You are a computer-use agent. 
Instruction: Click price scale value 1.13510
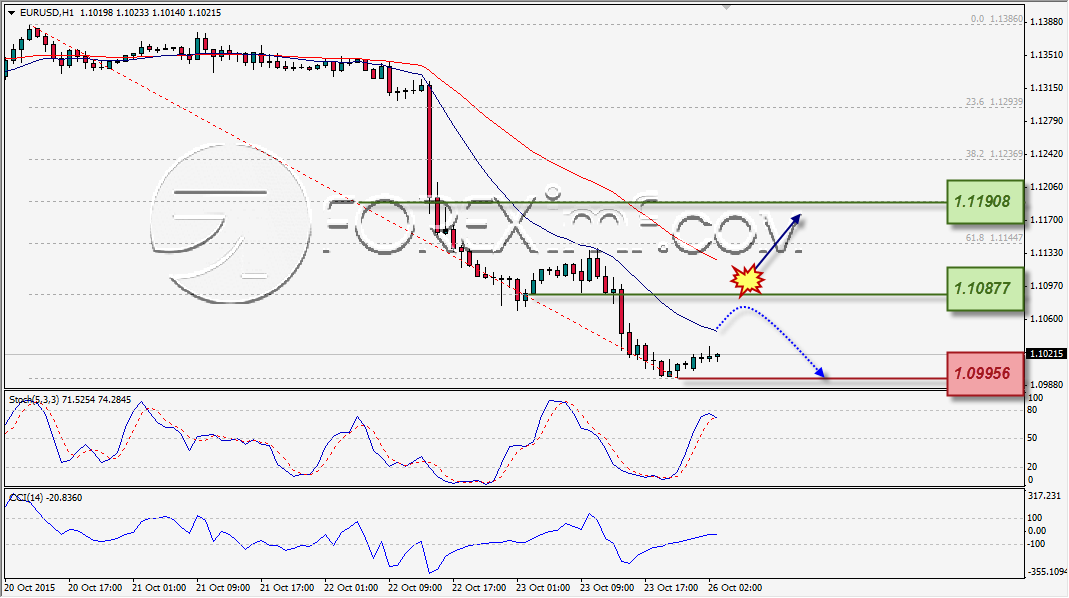coord(1047,55)
